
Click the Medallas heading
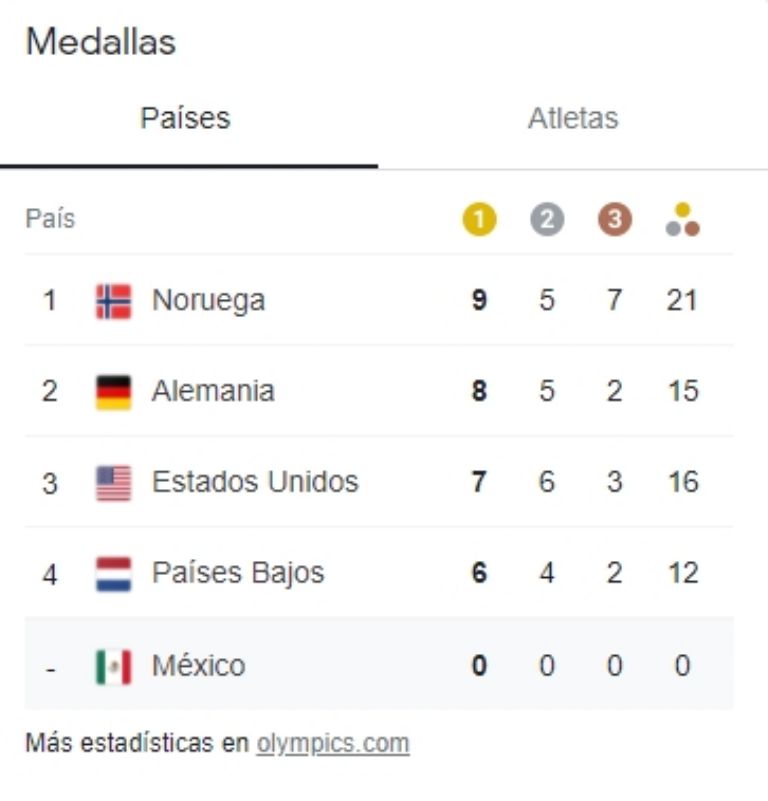pyautogui.click(x=100, y=41)
